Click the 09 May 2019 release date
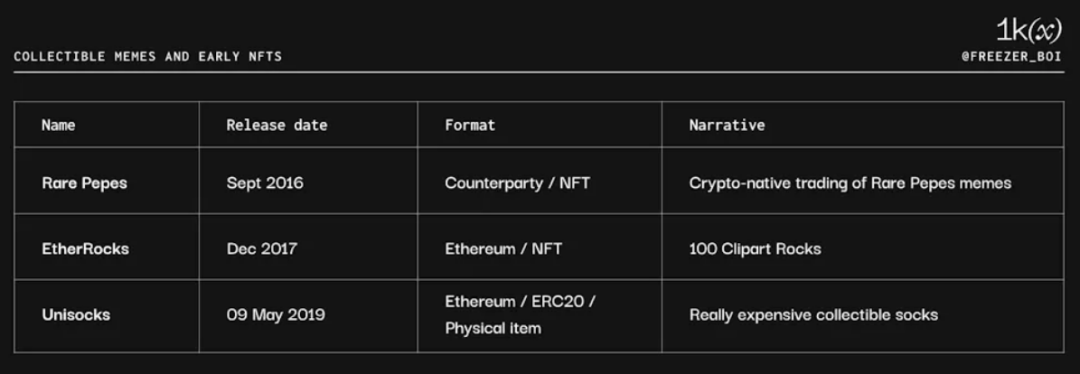Image resolution: width=1080 pixels, height=374 pixels. tap(276, 315)
